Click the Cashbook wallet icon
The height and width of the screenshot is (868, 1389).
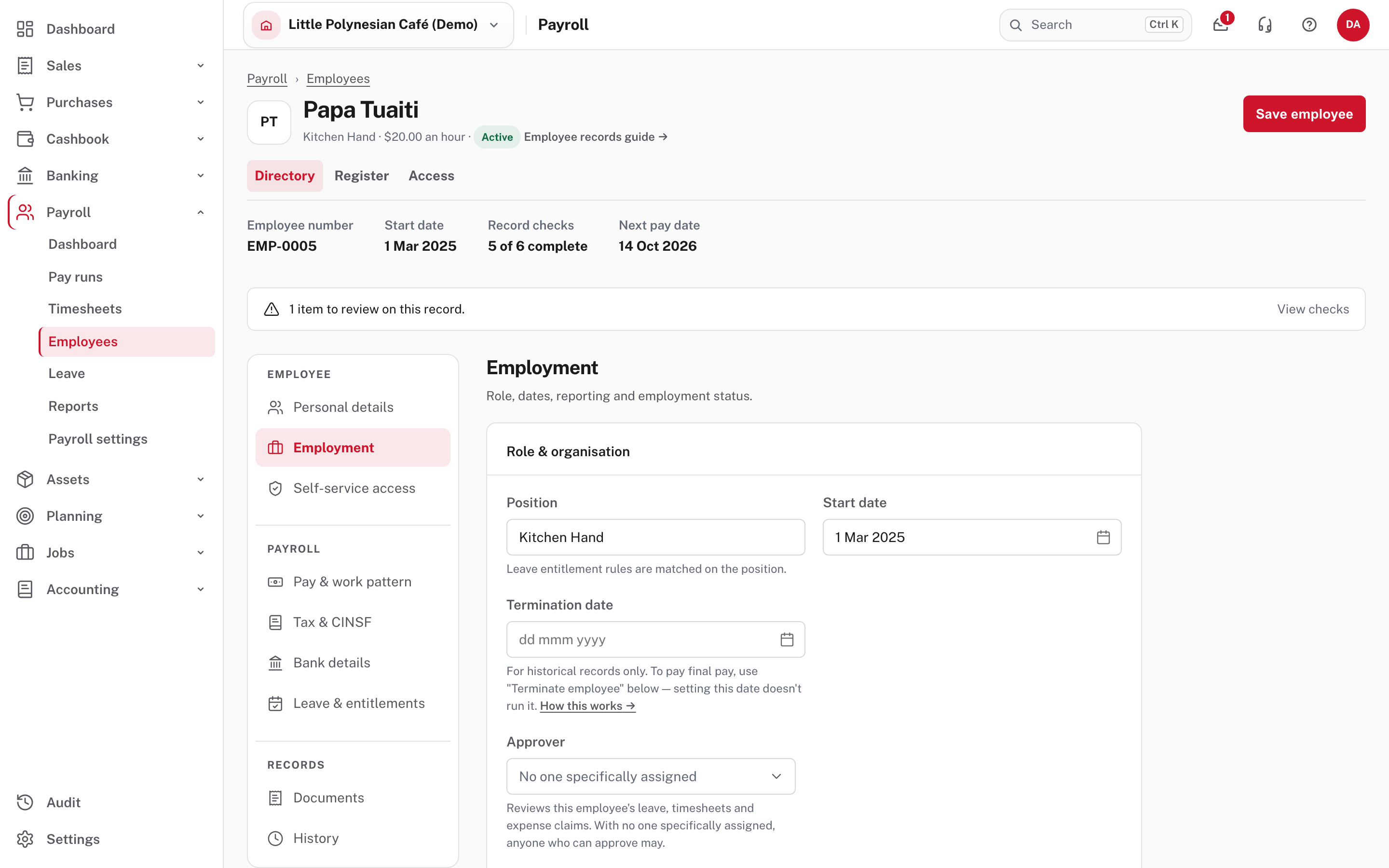tap(25, 139)
